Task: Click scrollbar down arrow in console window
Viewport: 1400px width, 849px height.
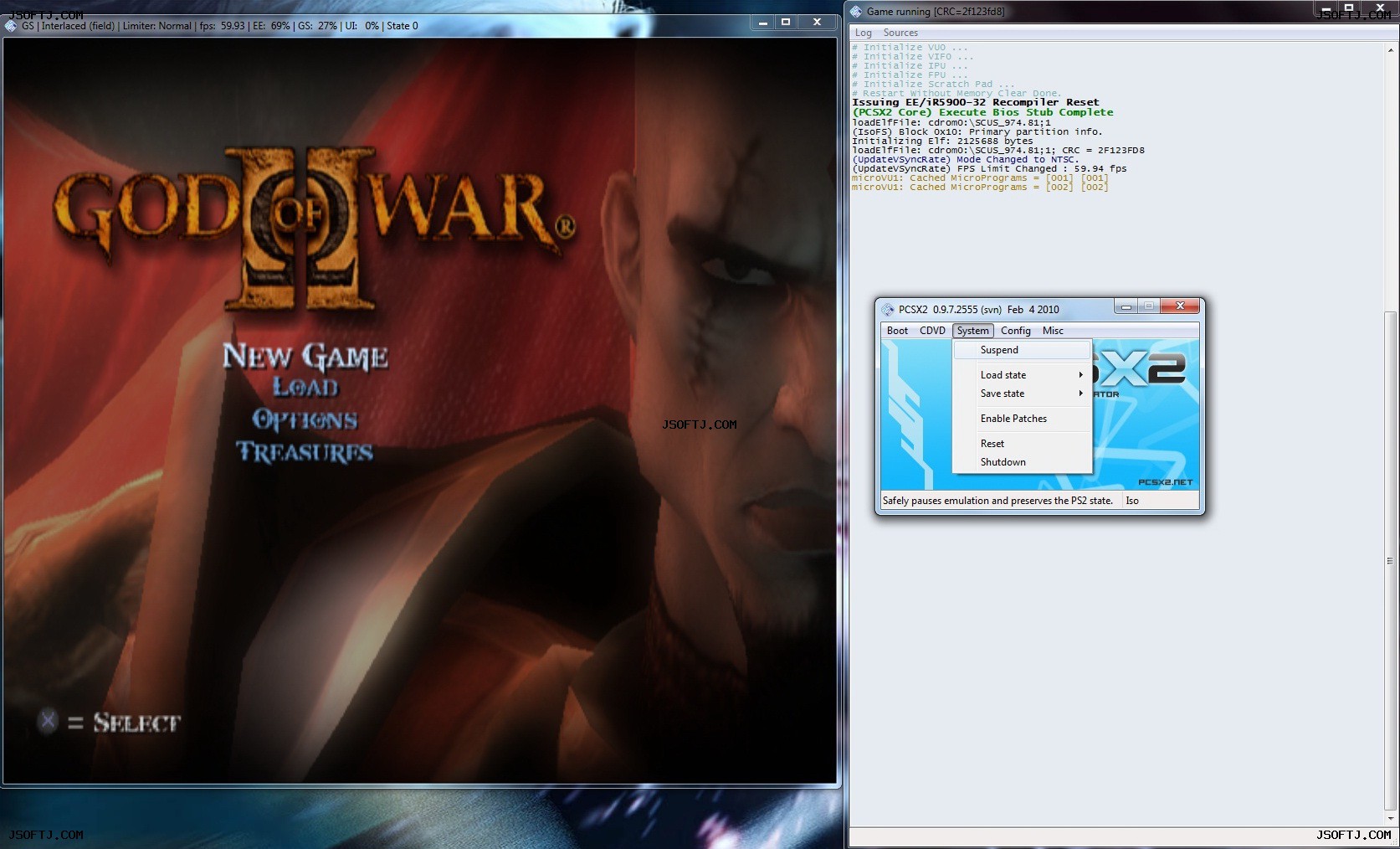Action: [1390, 818]
